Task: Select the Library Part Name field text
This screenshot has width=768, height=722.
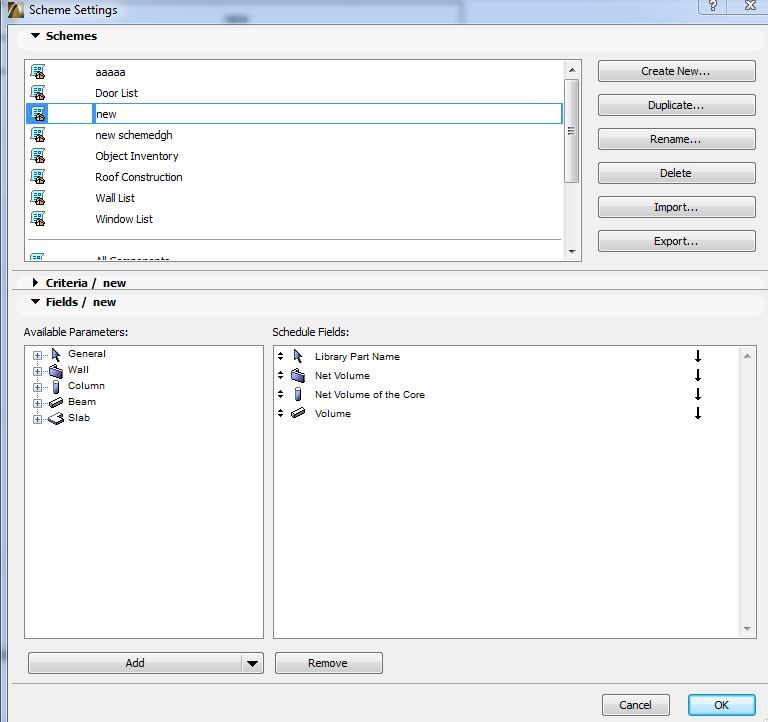Action: [358, 357]
